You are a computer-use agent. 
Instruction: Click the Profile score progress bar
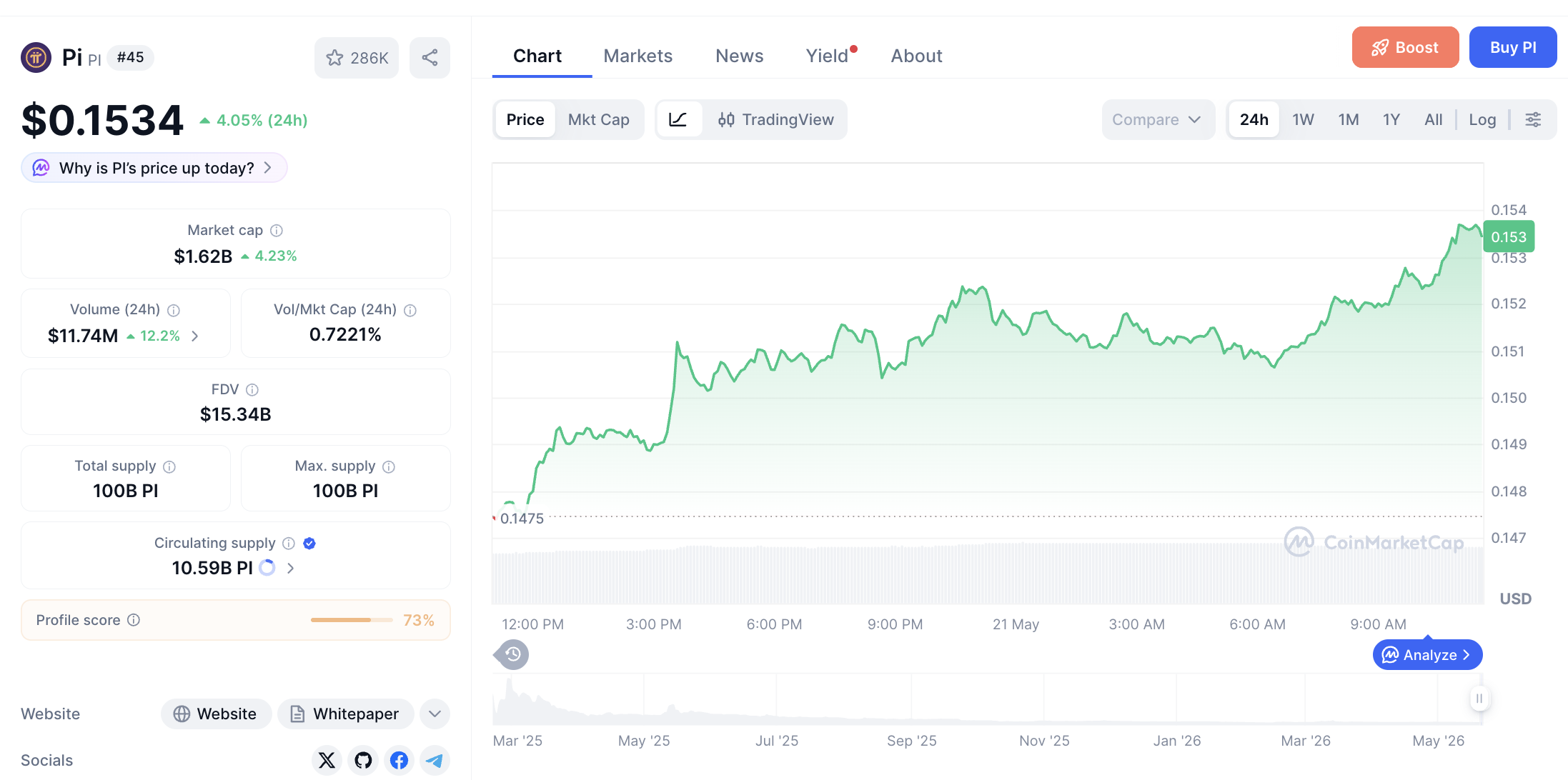(x=352, y=620)
